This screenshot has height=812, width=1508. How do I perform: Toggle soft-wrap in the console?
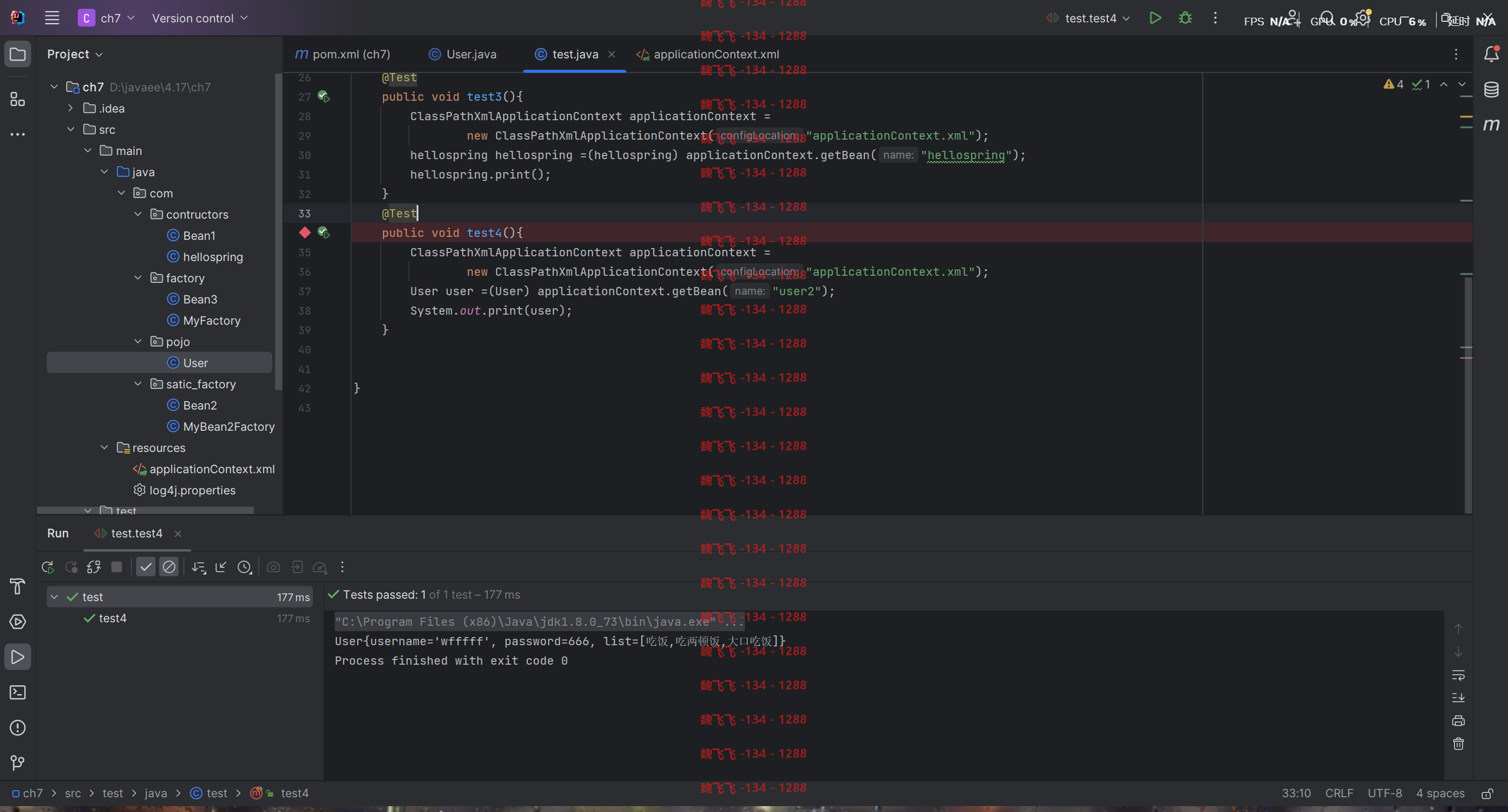click(1458, 675)
